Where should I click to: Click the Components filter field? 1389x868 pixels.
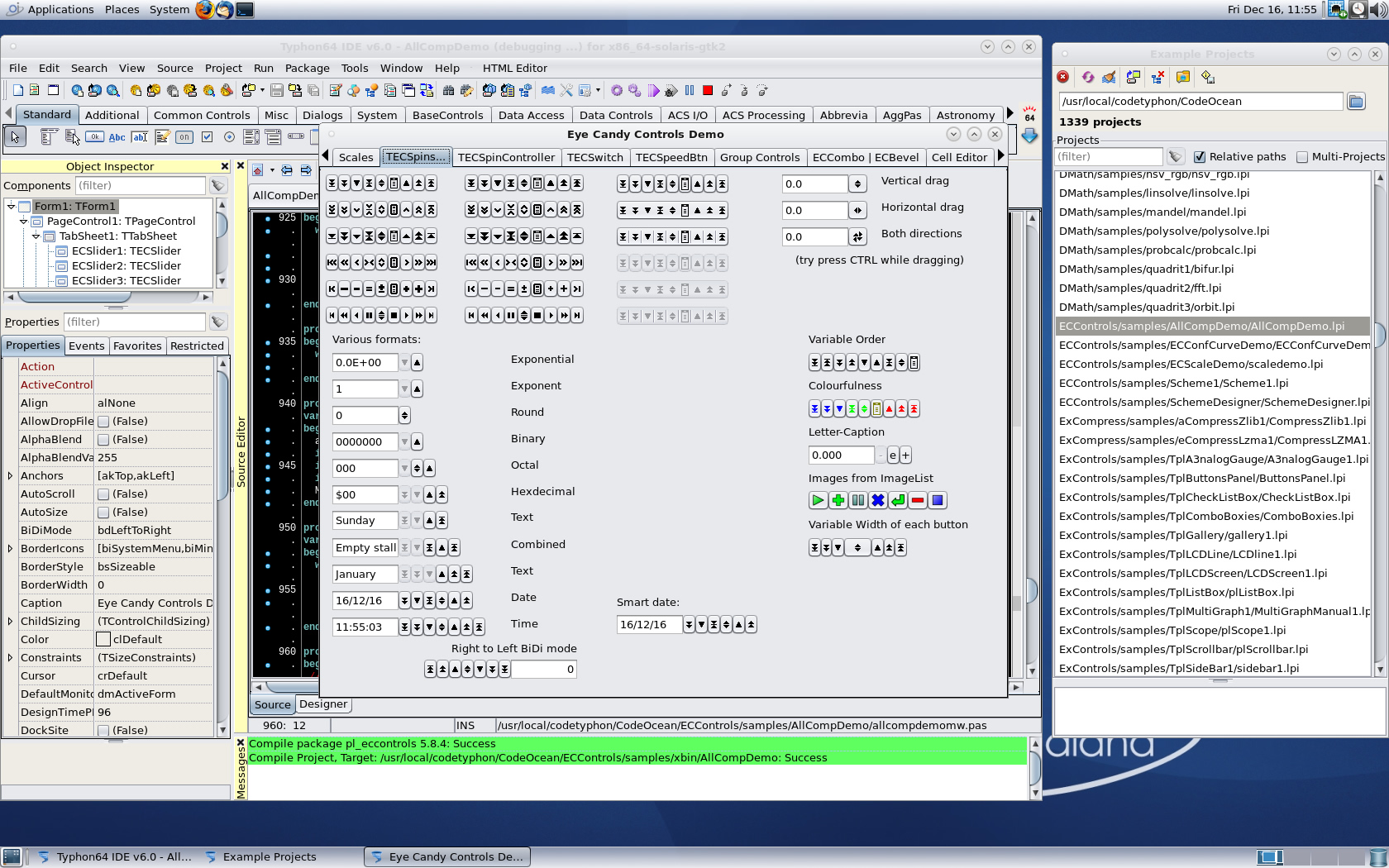pyautogui.click(x=141, y=186)
